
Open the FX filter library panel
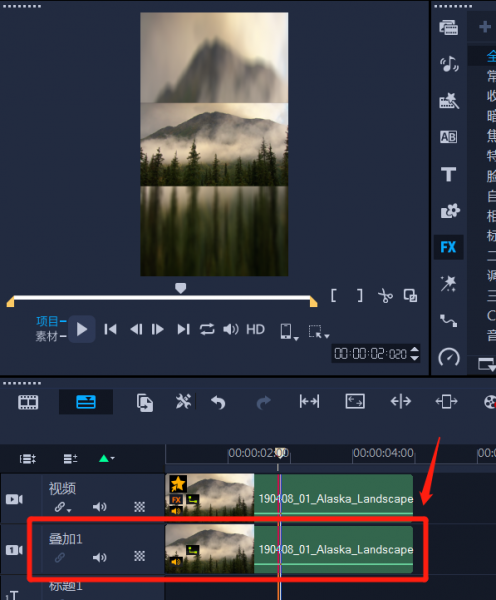tap(448, 247)
